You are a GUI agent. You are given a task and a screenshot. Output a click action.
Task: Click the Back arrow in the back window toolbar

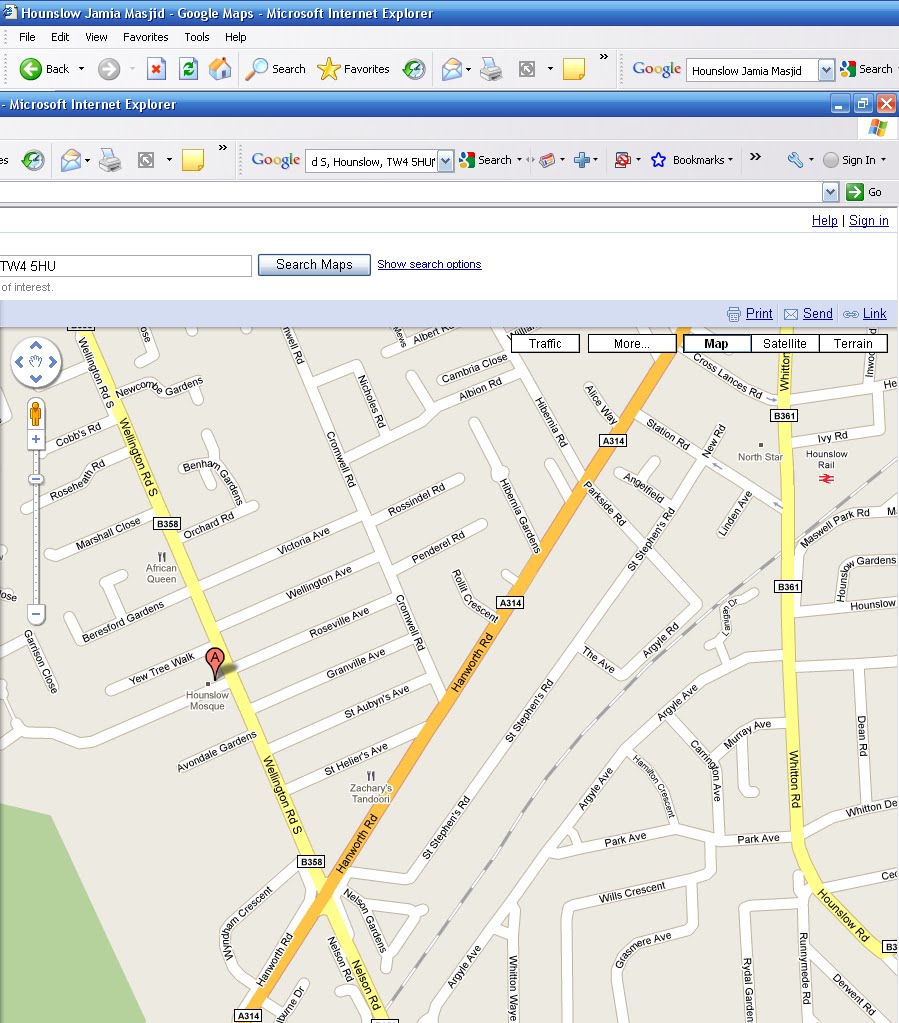tap(30, 69)
